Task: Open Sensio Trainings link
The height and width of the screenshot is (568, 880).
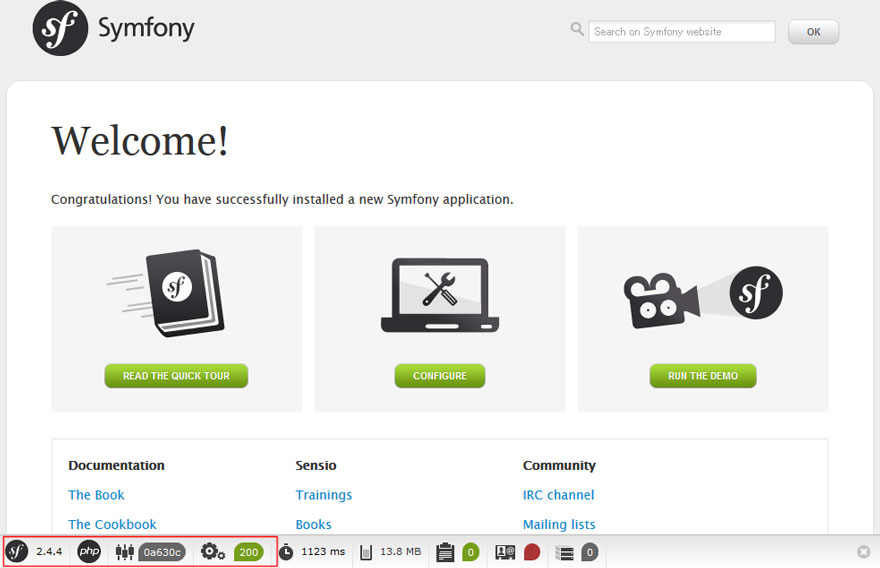Action: click(x=324, y=494)
